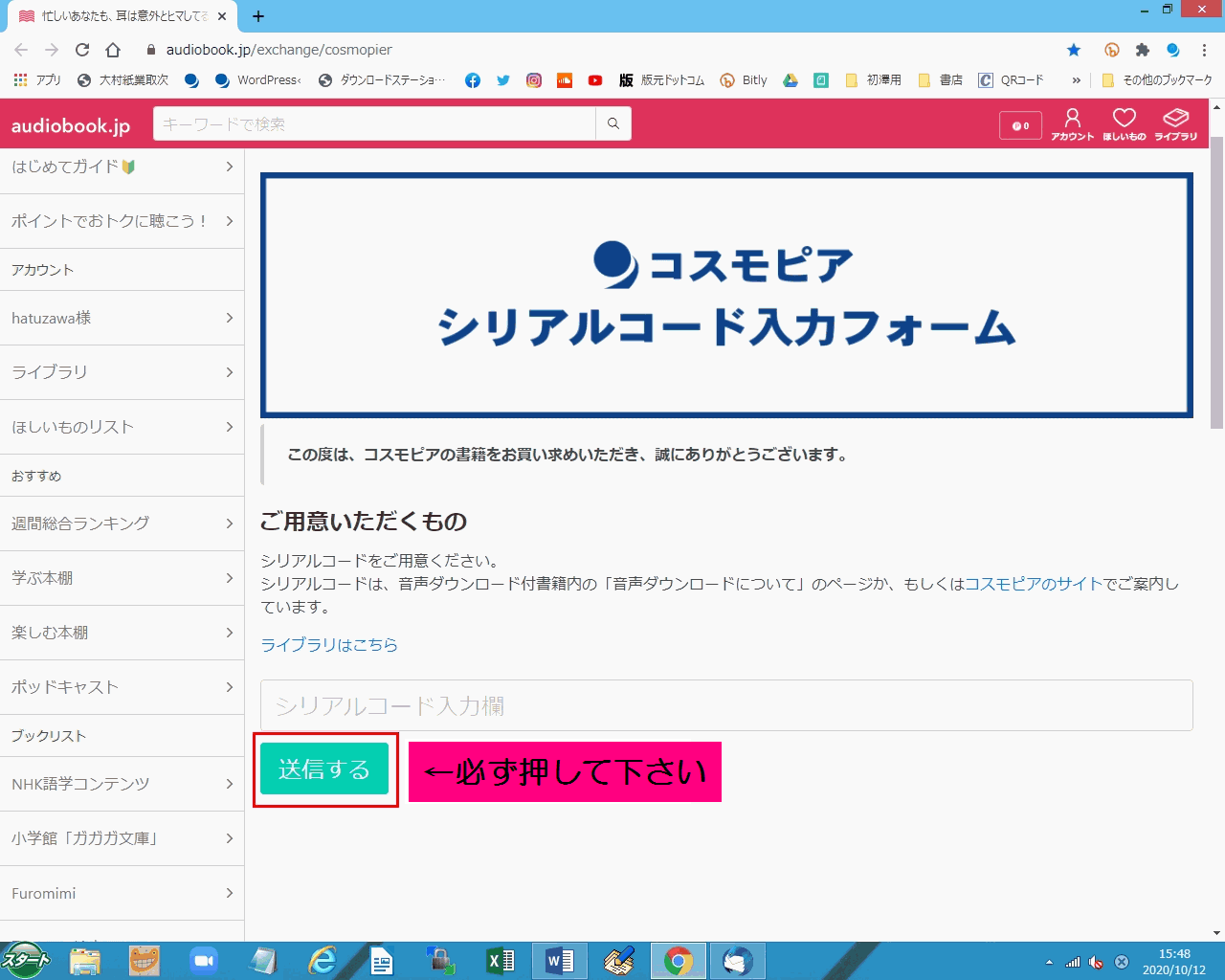Open ダウンロードステーション bookmark
This screenshot has height=980, width=1225.
(x=382, y=80)
